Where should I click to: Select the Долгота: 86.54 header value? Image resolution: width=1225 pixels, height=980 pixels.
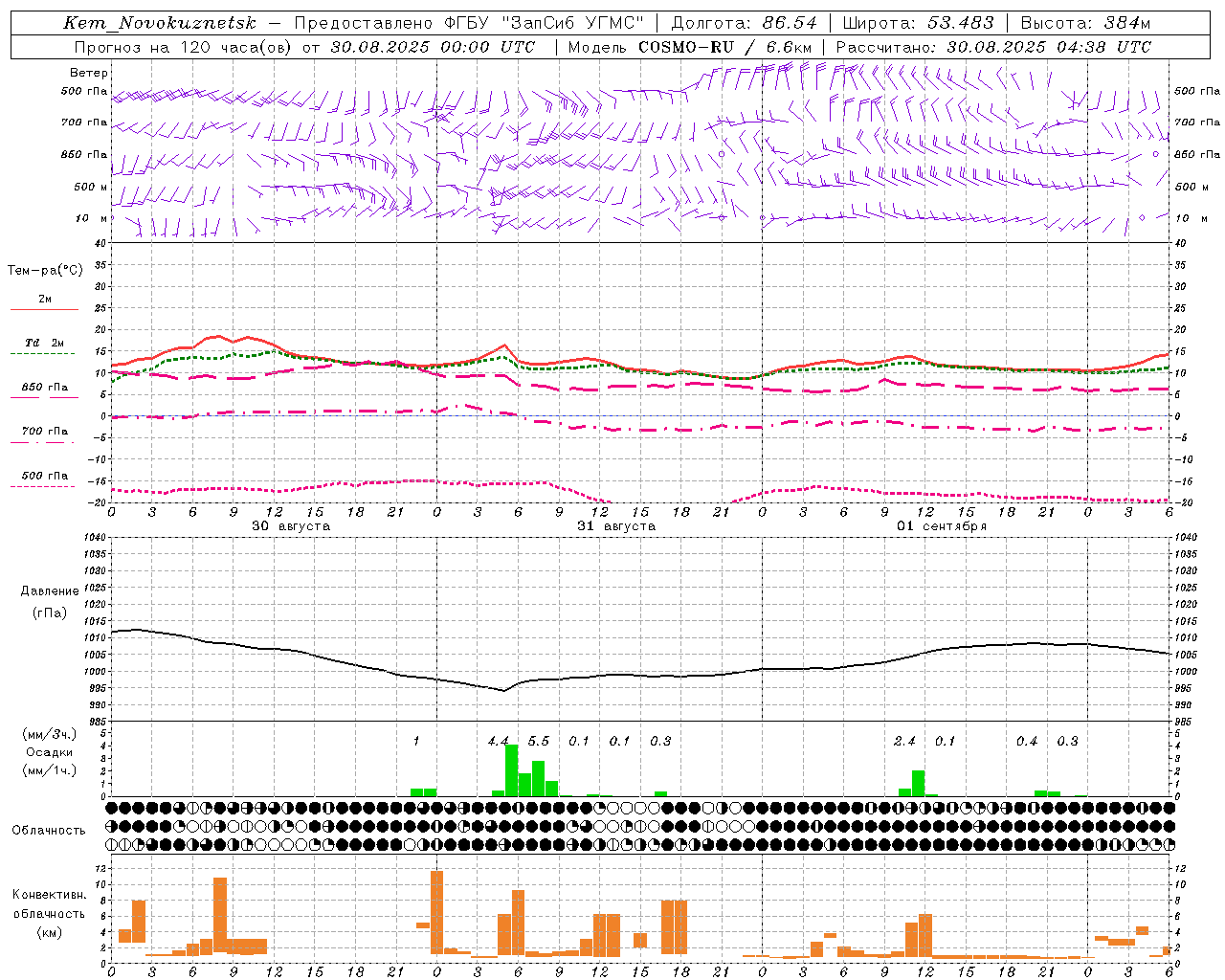[745, 23]
